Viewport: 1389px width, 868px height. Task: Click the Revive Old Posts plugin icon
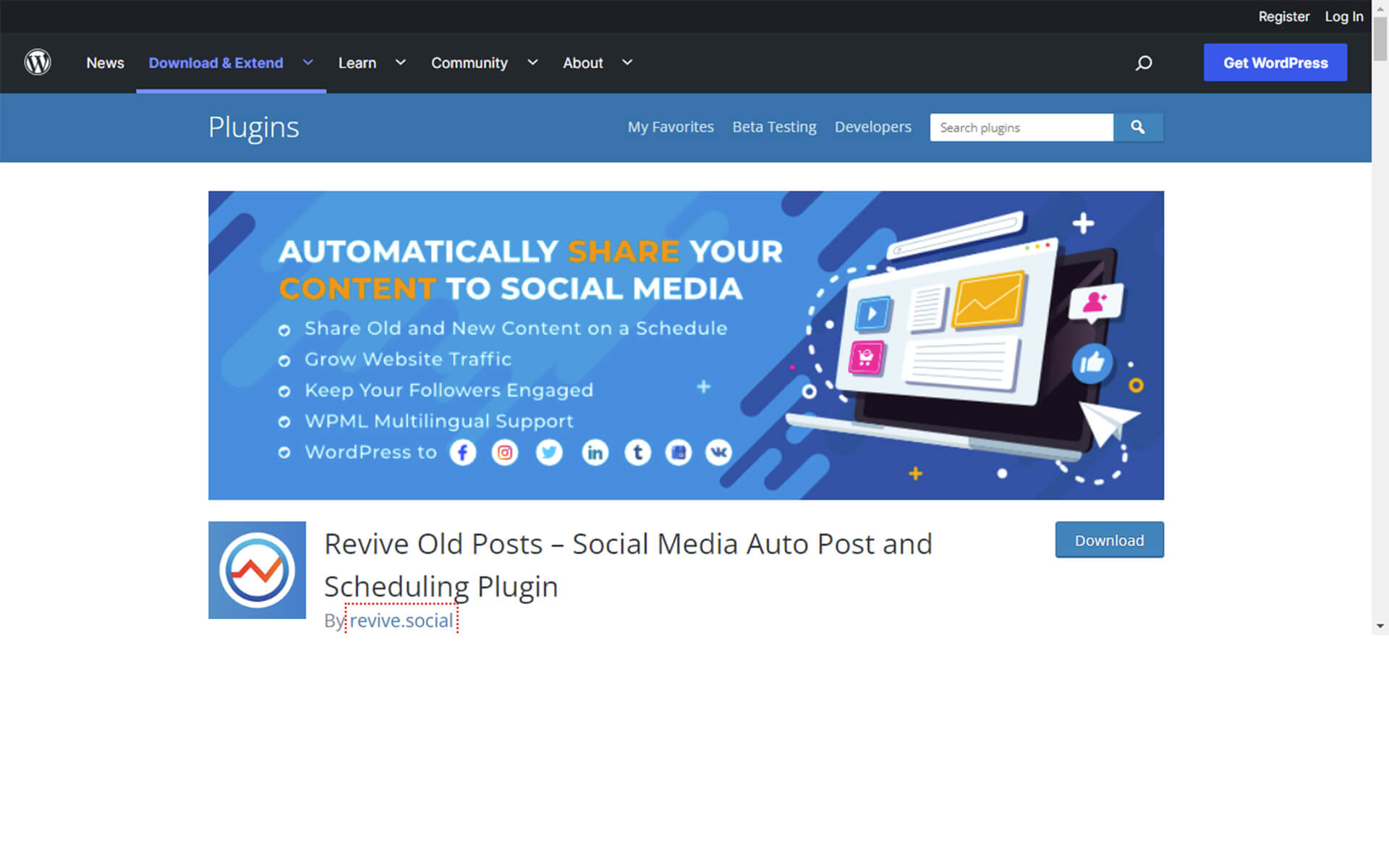257,570
